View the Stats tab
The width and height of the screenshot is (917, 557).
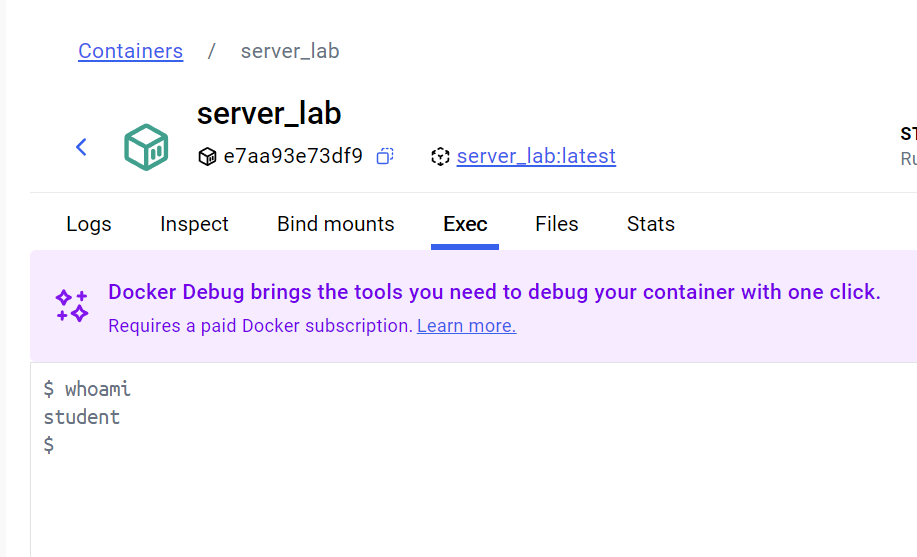tap(651, 224)
